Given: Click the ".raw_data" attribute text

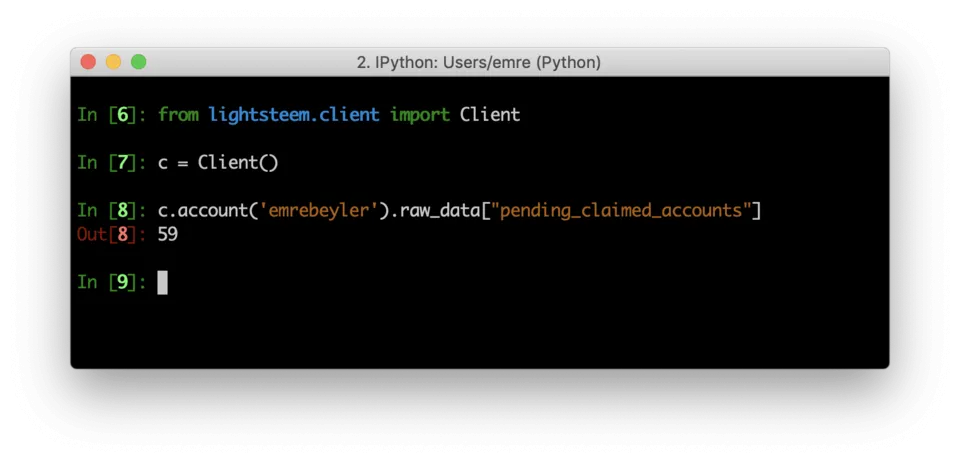Looking at the screenshot, I should point(435,211).
